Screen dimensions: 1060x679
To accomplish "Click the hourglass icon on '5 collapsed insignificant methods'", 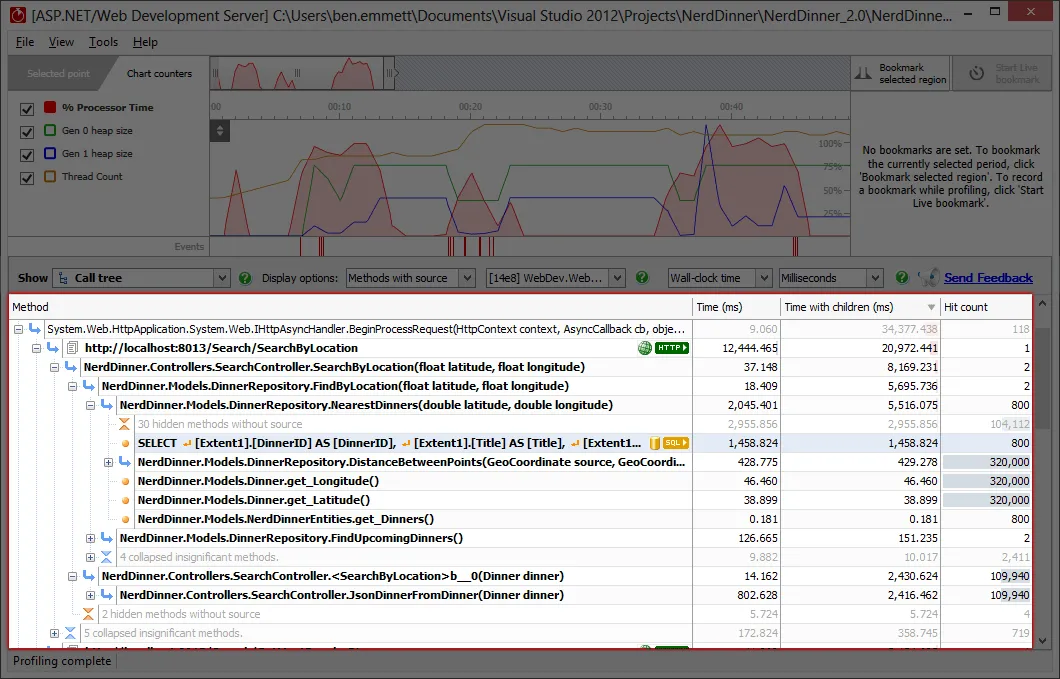I will 70,633.
